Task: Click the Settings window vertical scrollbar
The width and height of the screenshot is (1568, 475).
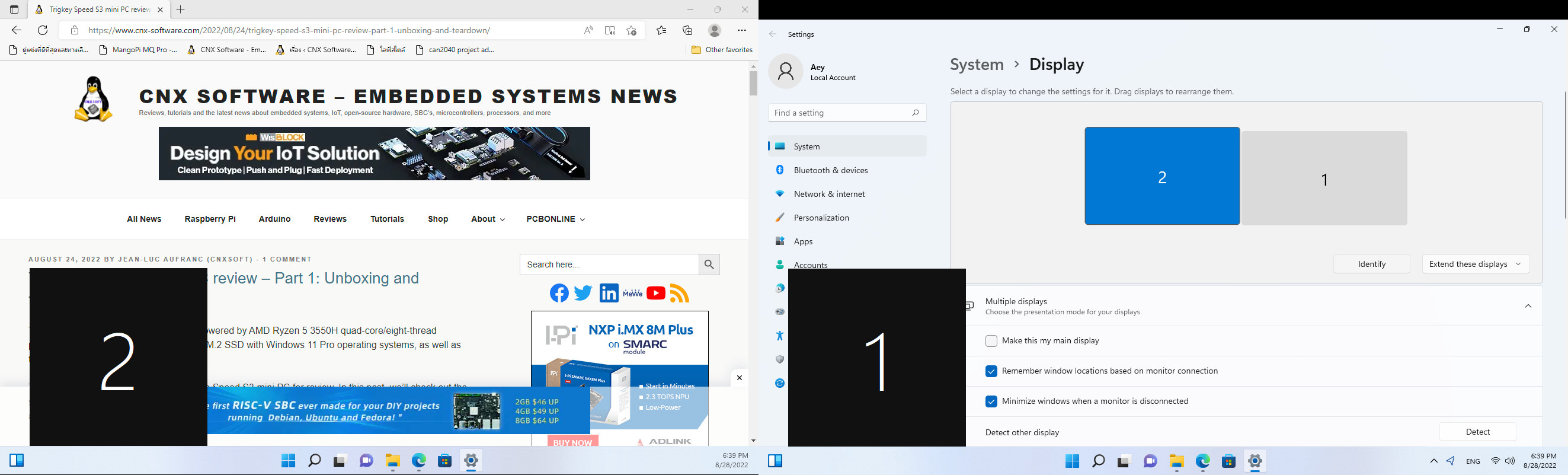Action: point(1564,155)
